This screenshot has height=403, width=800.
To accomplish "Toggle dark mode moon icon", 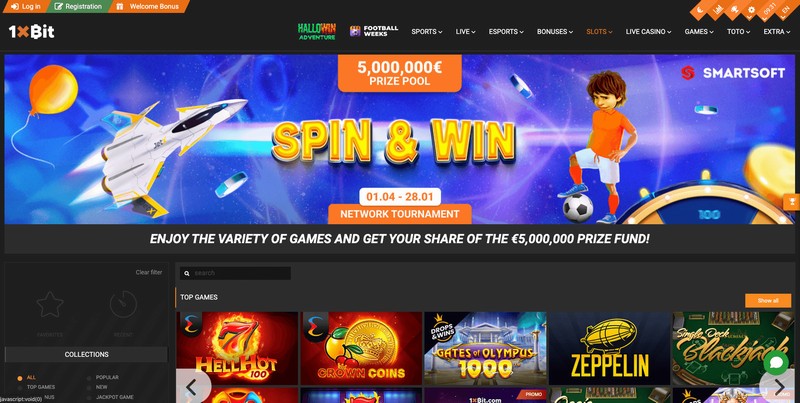I will [700, 10].
